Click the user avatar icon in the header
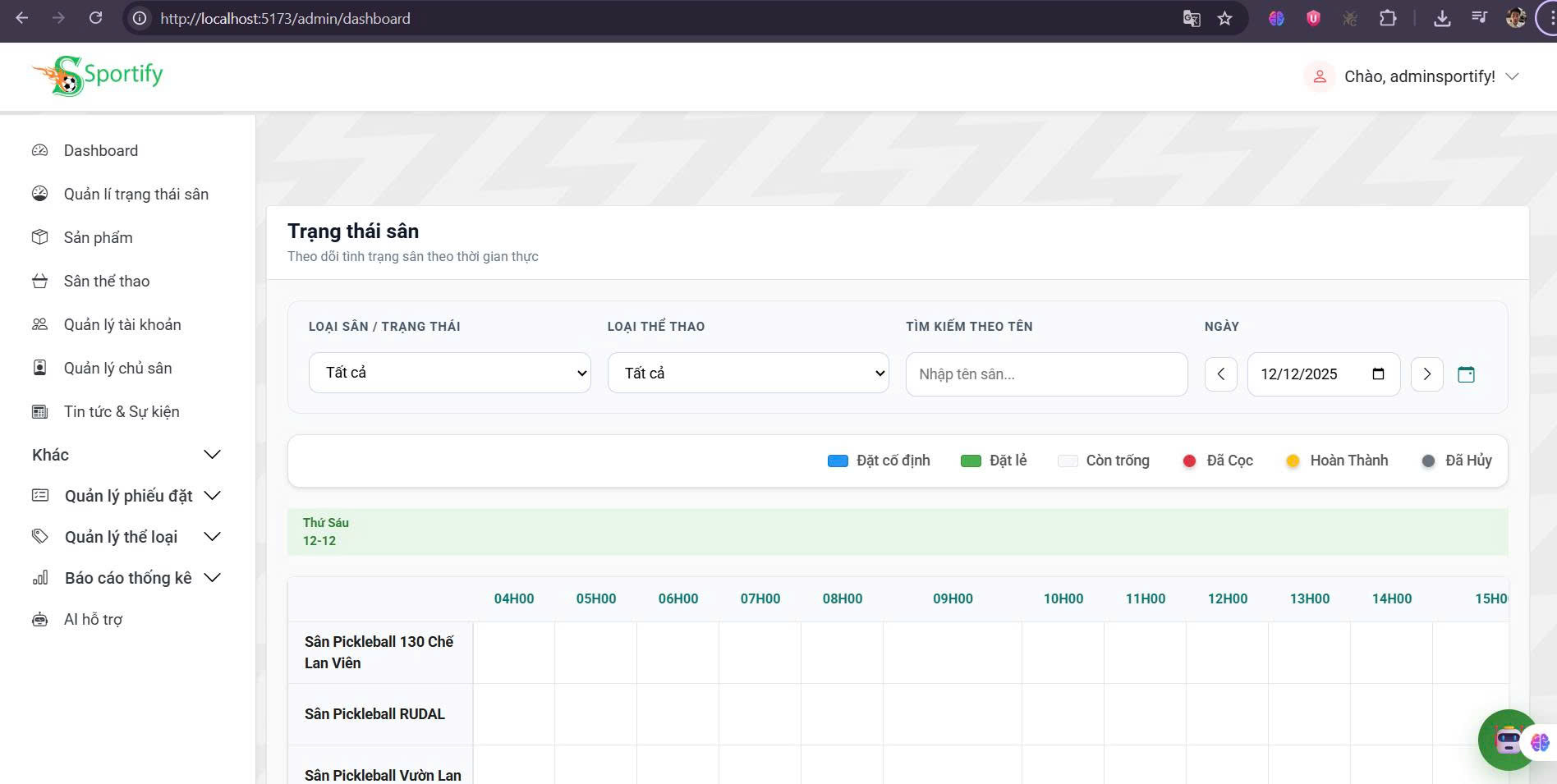 (1320, 76)
